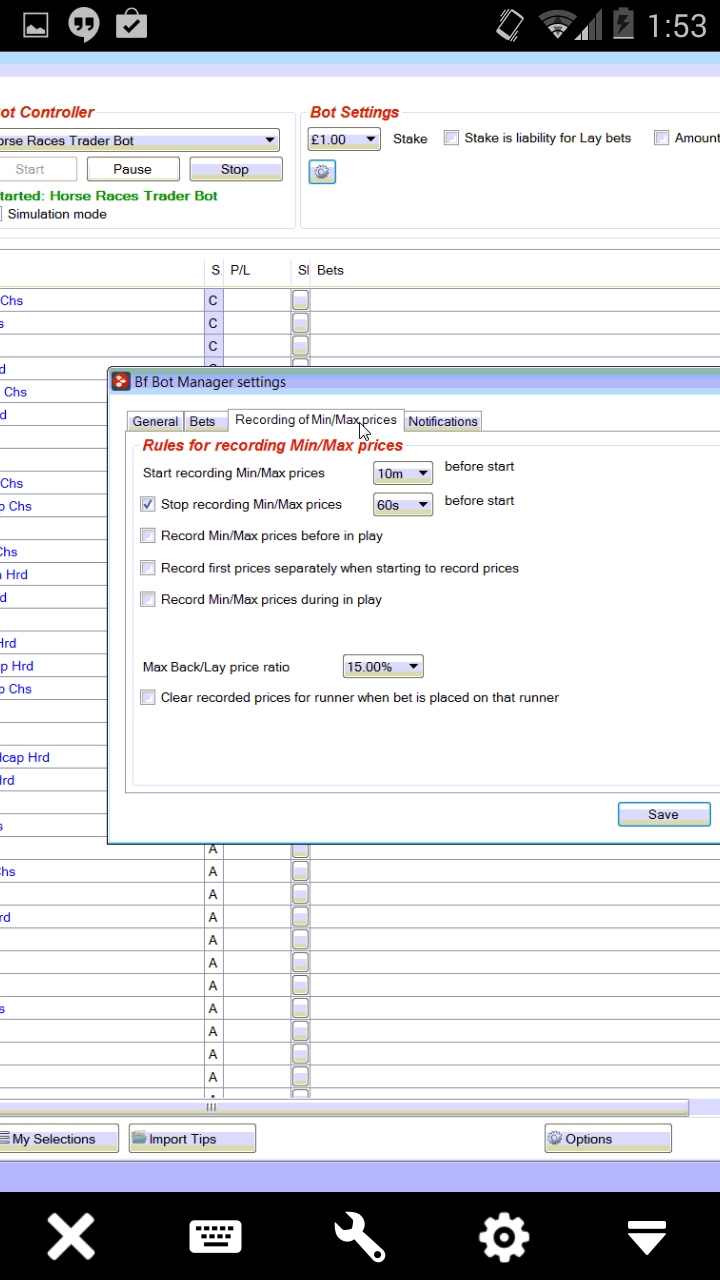
Task: Open the Hangouts notification icon
Action: pos(84,26)
